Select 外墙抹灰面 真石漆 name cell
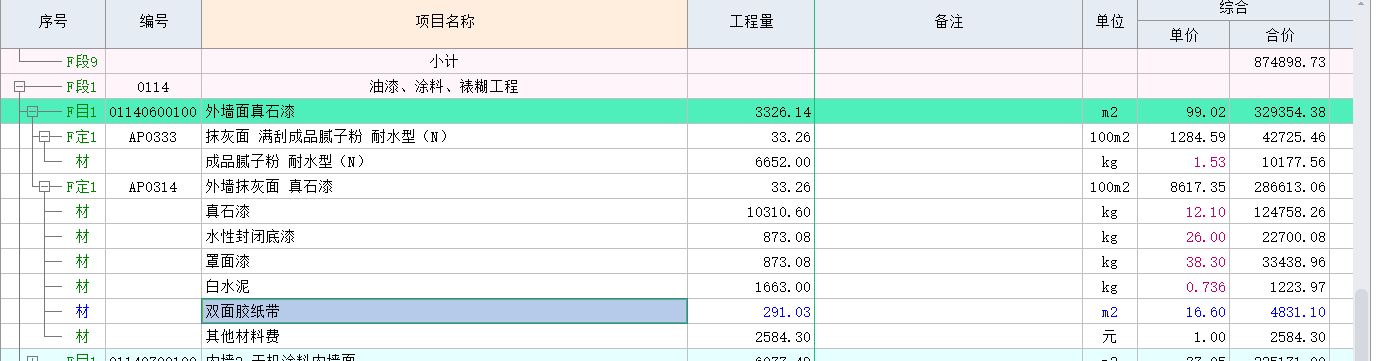 tap(445, 186)
